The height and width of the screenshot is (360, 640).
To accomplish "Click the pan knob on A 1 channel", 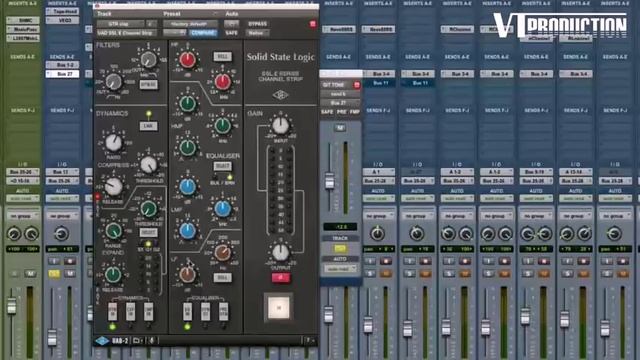I will click(x=378, y=233).
